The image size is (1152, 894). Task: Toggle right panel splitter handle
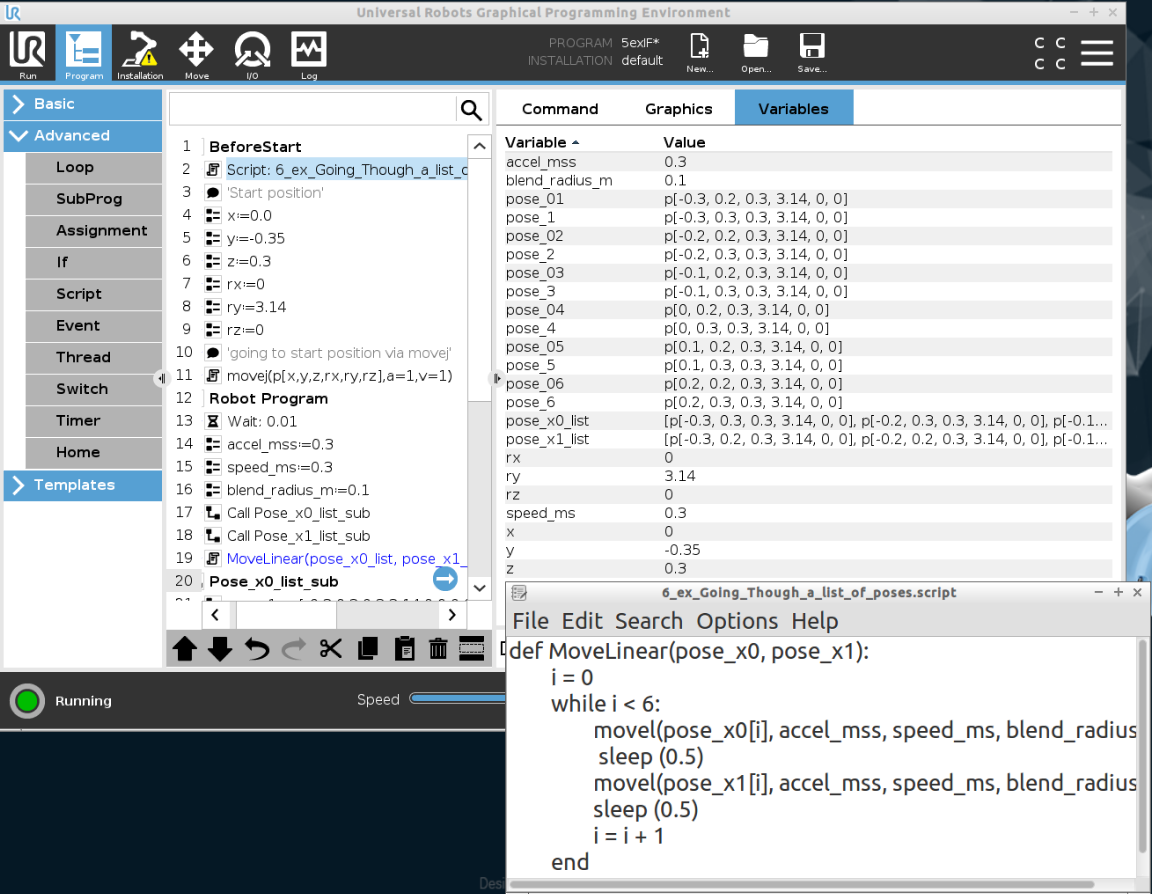tap(497, 378)
